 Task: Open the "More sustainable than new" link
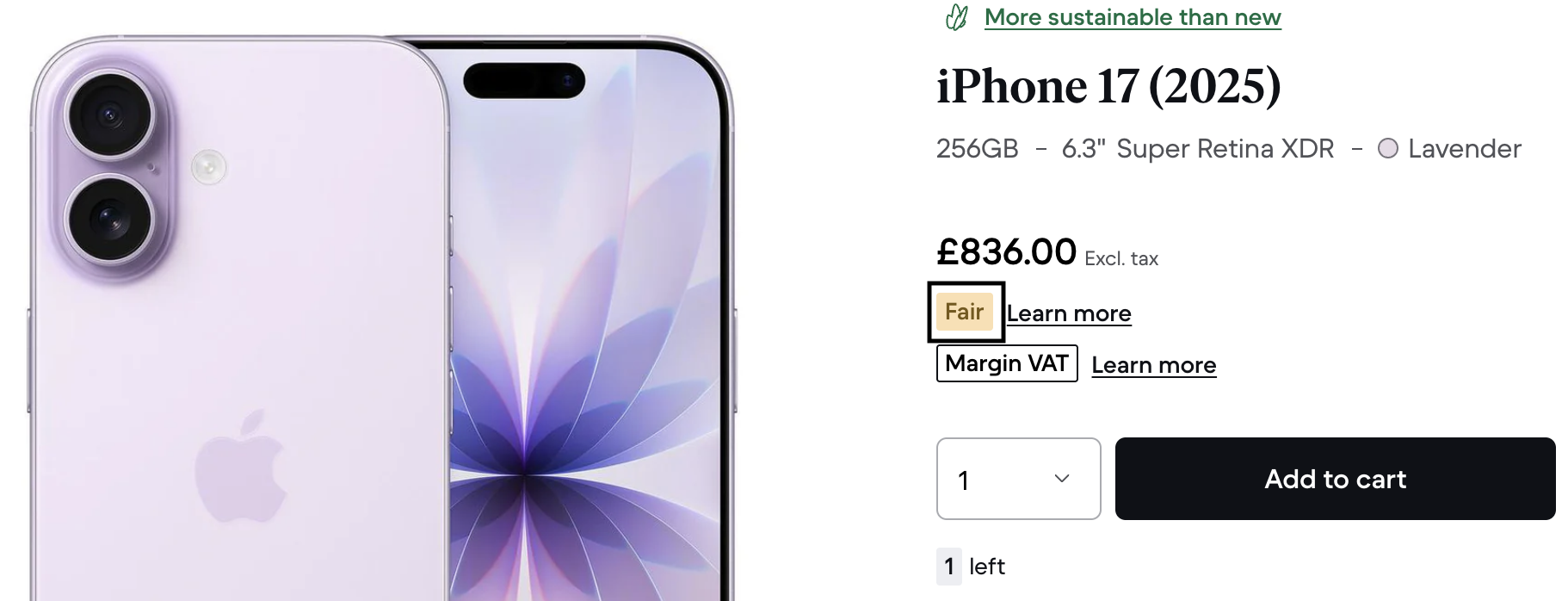pyautogui.click(x=1133, y=17)
